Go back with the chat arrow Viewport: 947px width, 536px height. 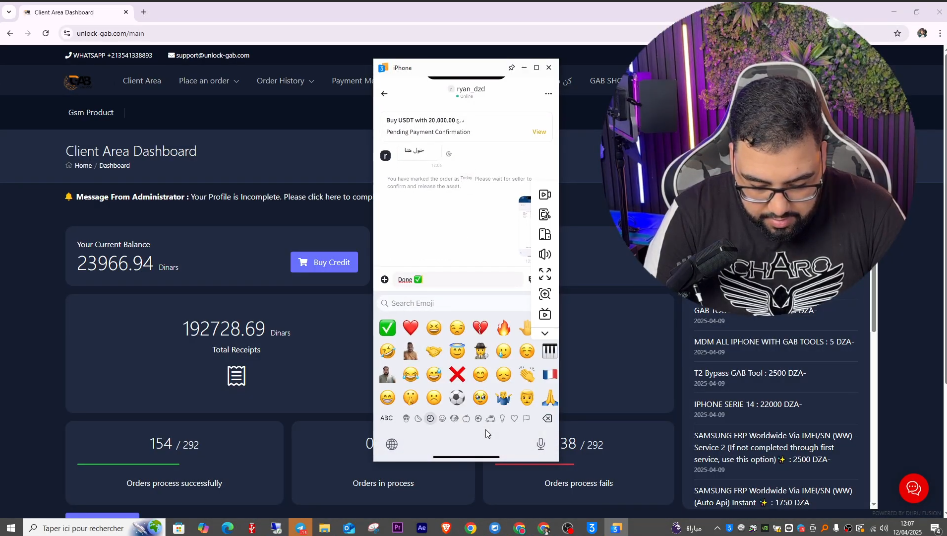pos(384,94)
